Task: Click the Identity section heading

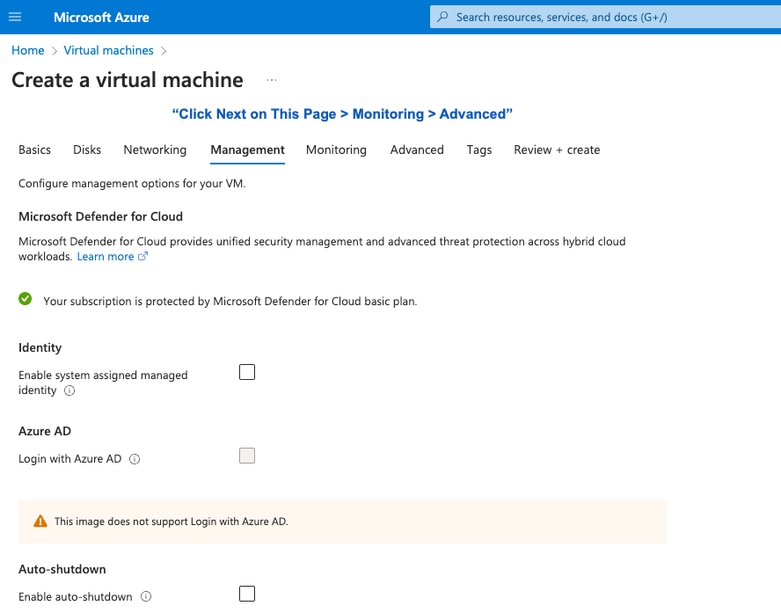Action: click(40, 348)
